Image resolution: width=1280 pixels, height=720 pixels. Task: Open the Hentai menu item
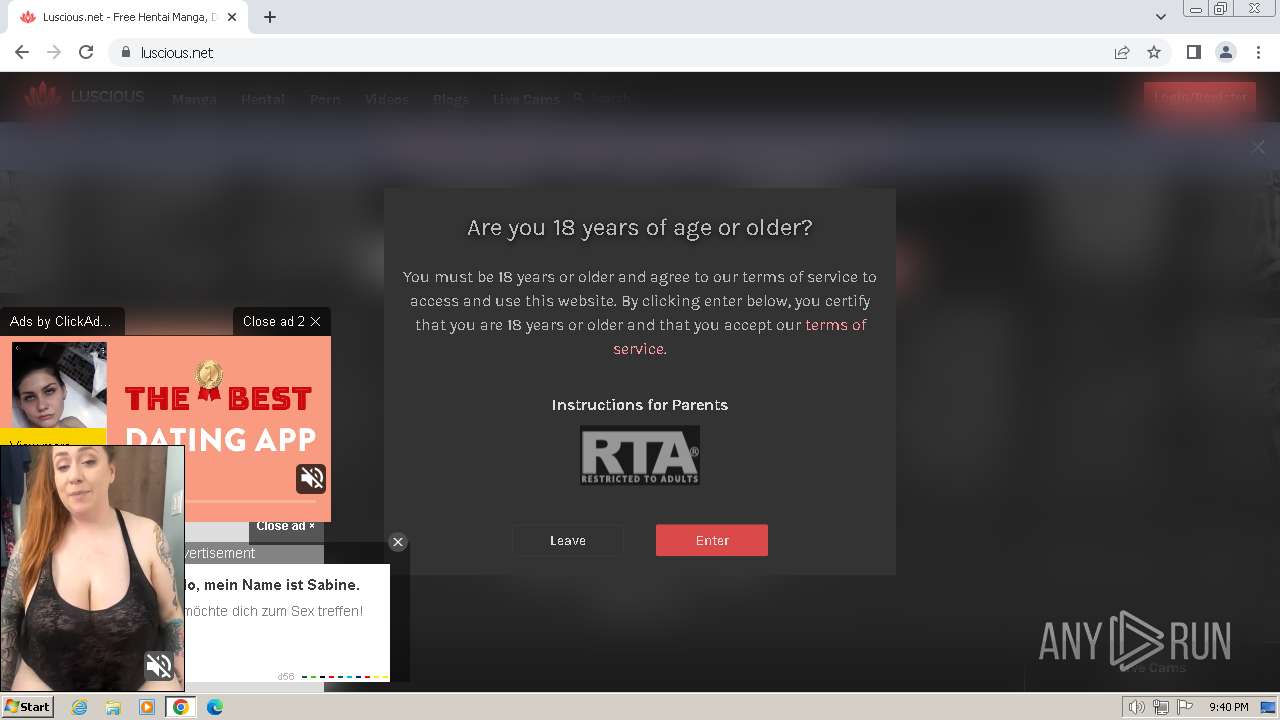[x=263, y=99]
